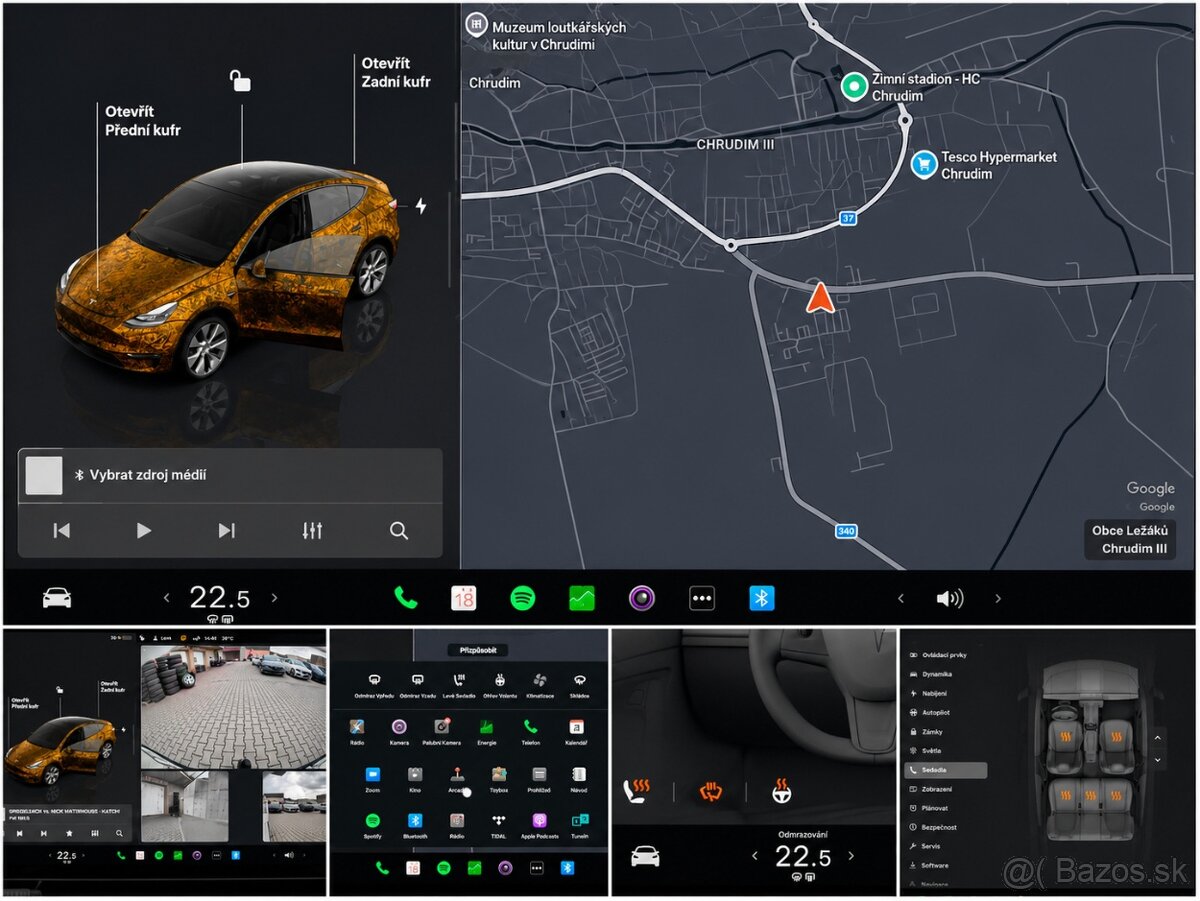The height and width of the screenshot is (901, 1200).
Task: Open the Ovládací prvky settings menu
Action: pos(938,655)
